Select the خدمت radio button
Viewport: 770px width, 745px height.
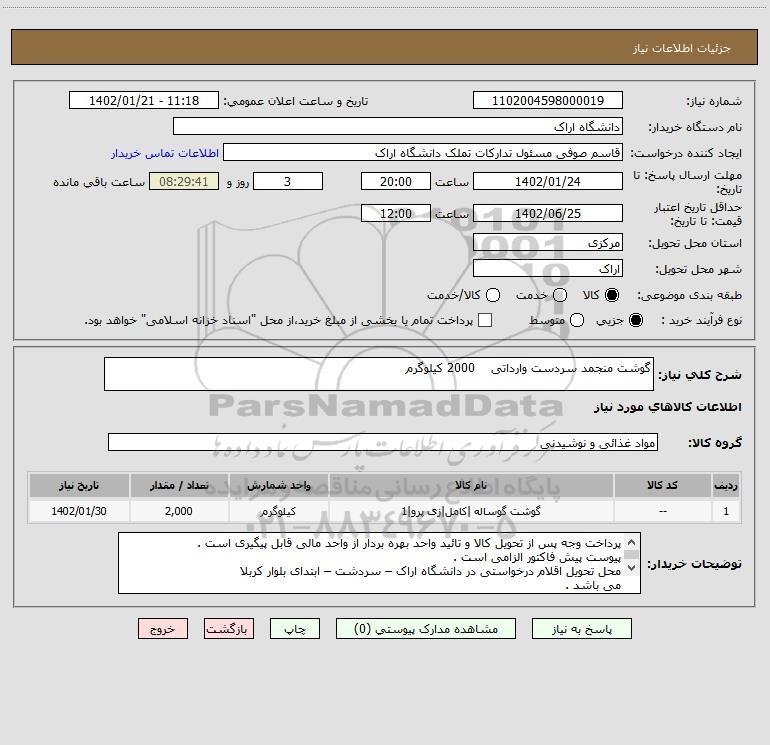click(560, 295)
